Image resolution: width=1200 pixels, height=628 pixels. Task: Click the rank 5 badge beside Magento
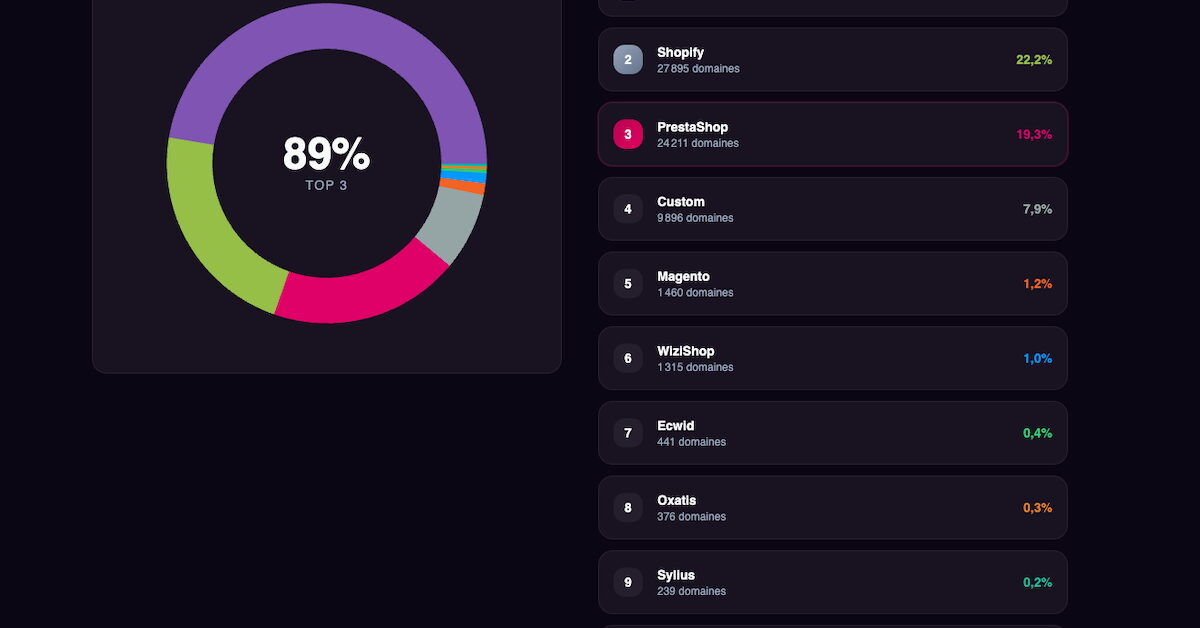(628, 284)
